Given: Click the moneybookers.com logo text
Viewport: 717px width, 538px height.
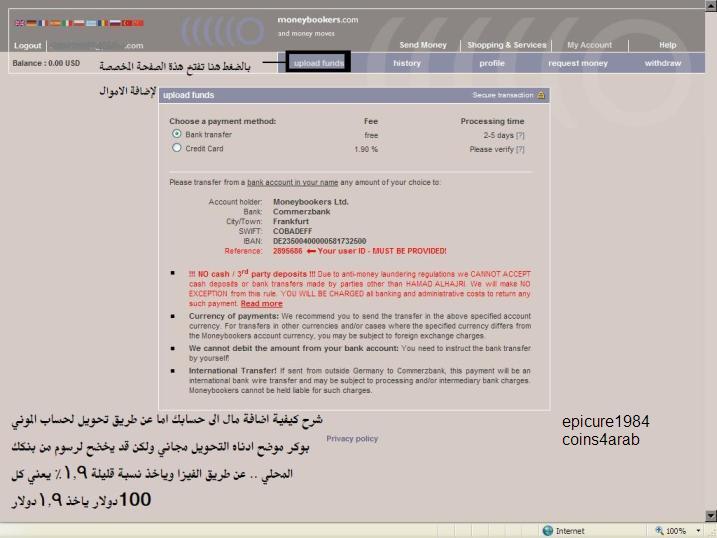Looking at the screenshot, I should tap(318, 20).
